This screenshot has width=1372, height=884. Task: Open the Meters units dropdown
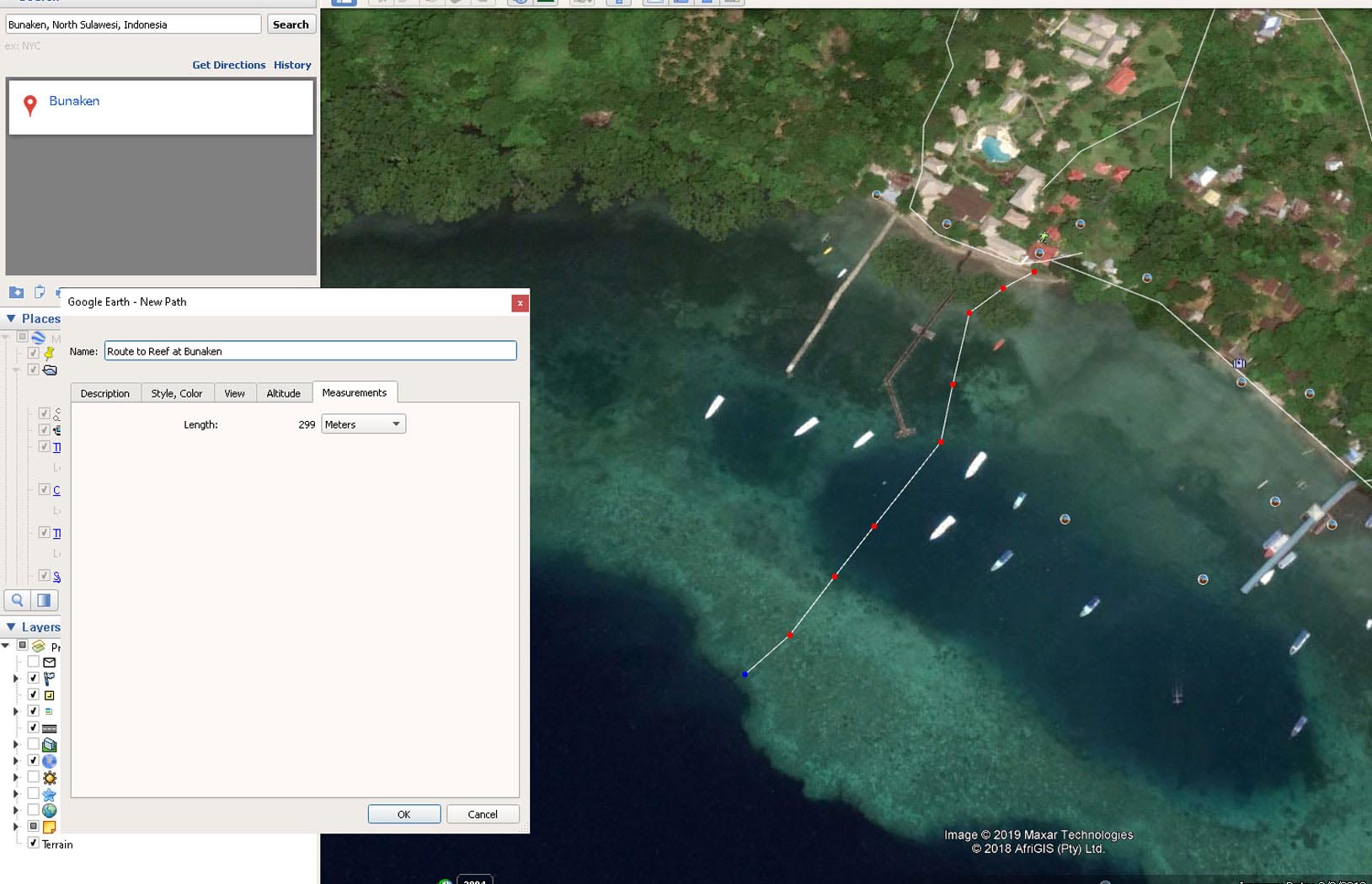tap(363, 424)
